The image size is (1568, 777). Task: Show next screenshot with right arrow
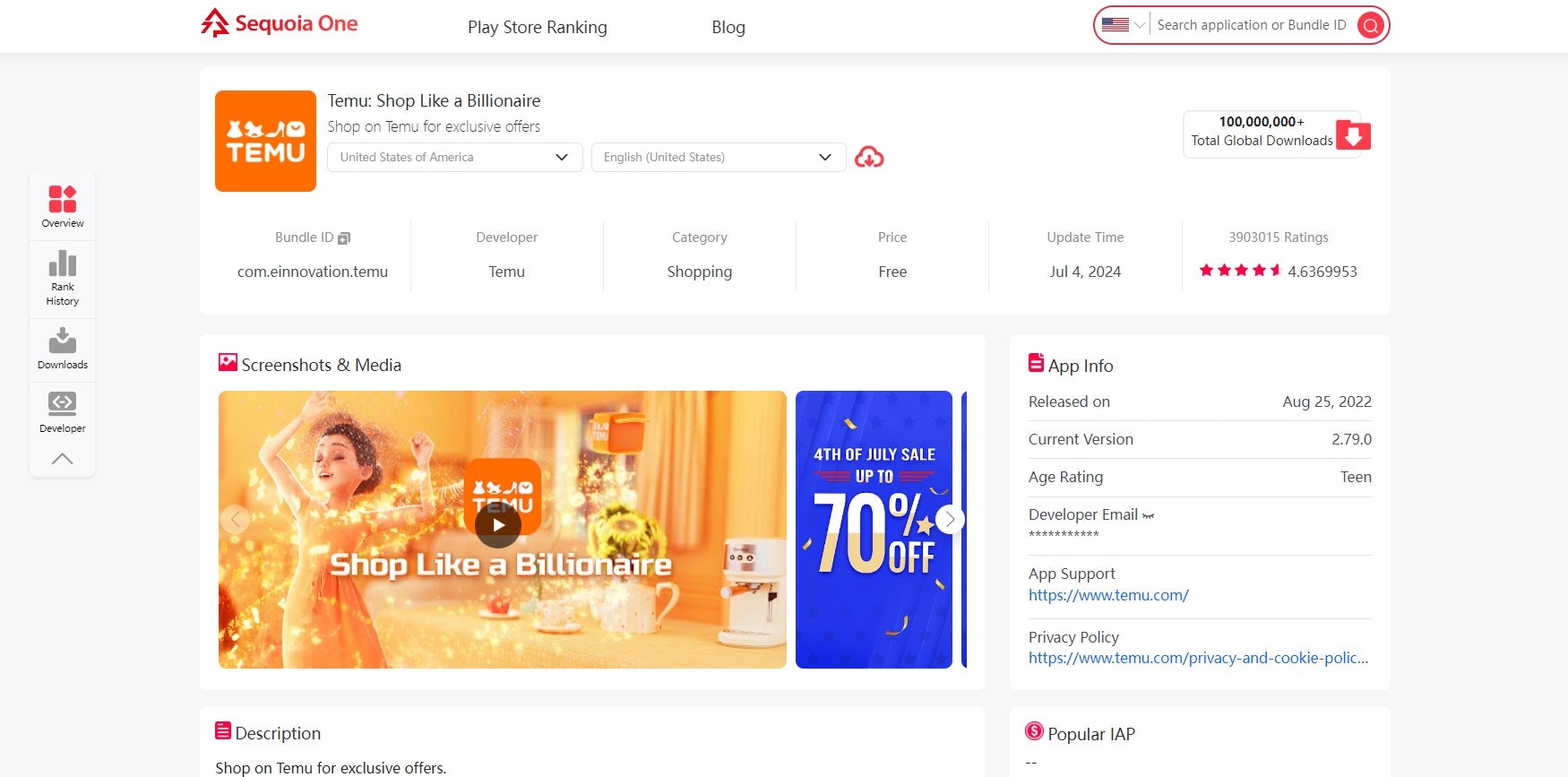click(x=951, y=519)
